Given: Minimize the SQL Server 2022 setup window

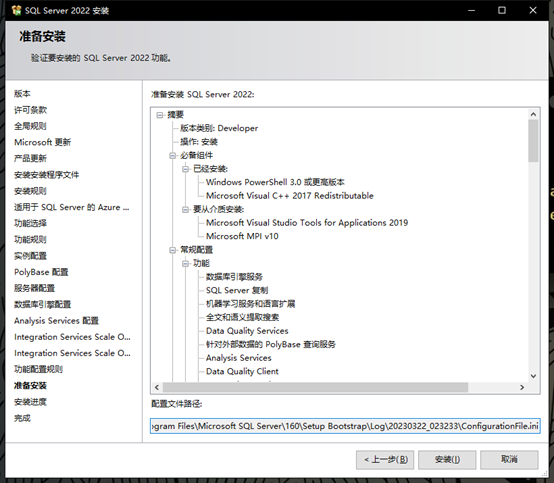Looking at the screenshot, I should click(471, 10).
